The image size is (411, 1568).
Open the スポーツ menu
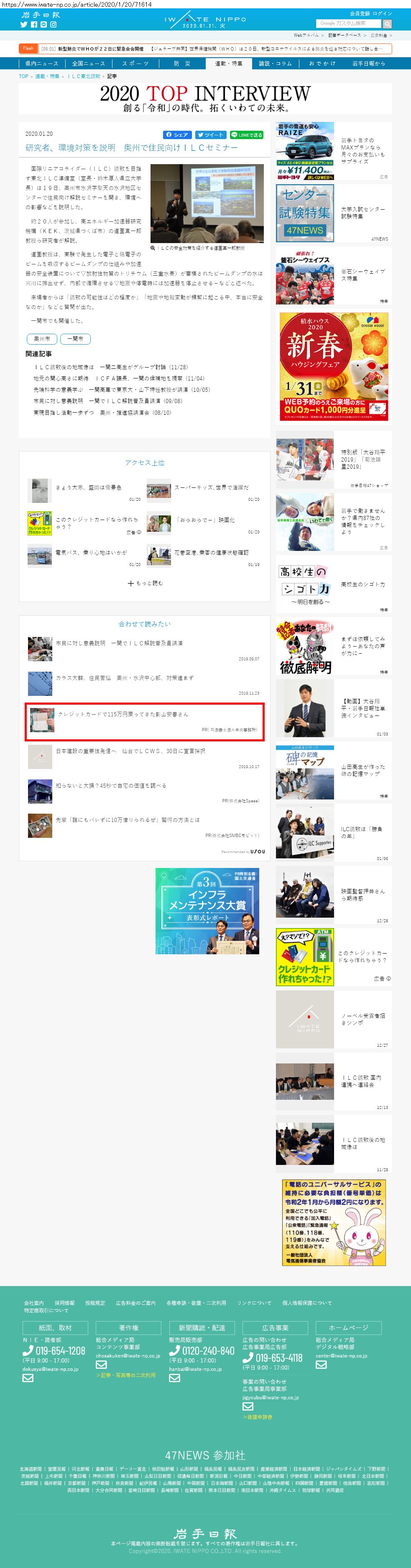point(135,63)
